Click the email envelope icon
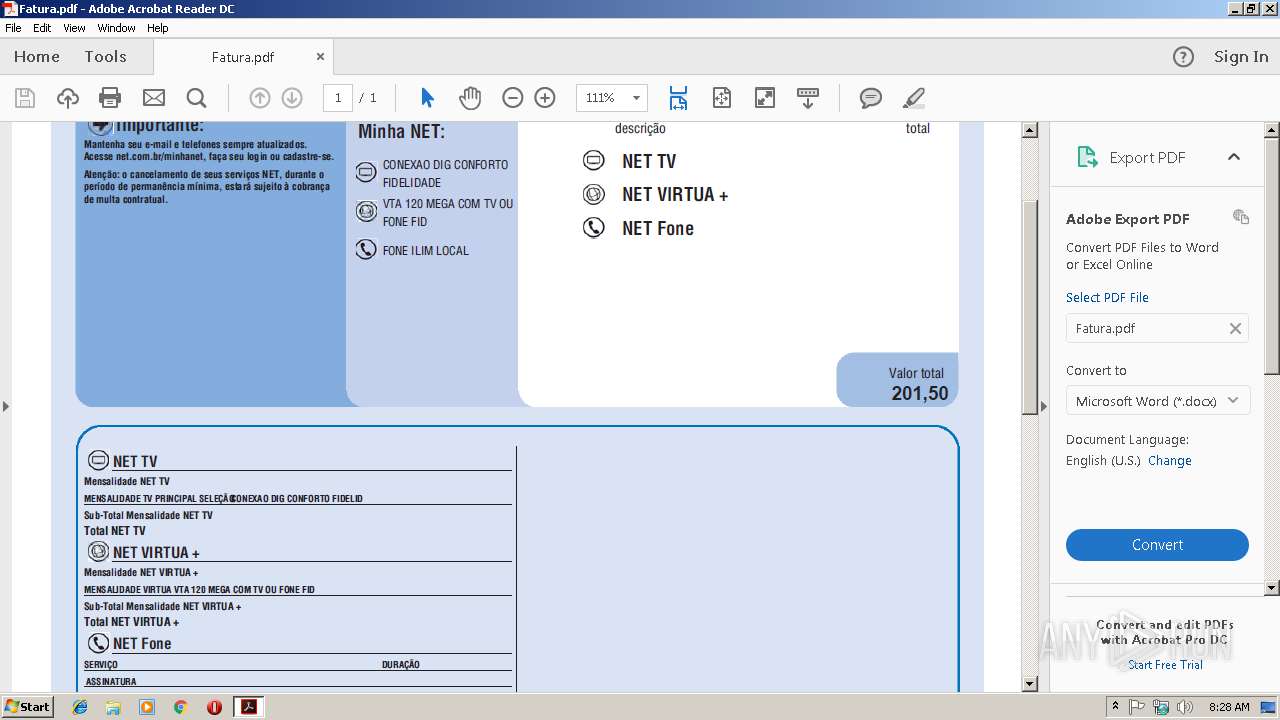The width and height of the screenshot is (1280, 720). tap(153, 98)
